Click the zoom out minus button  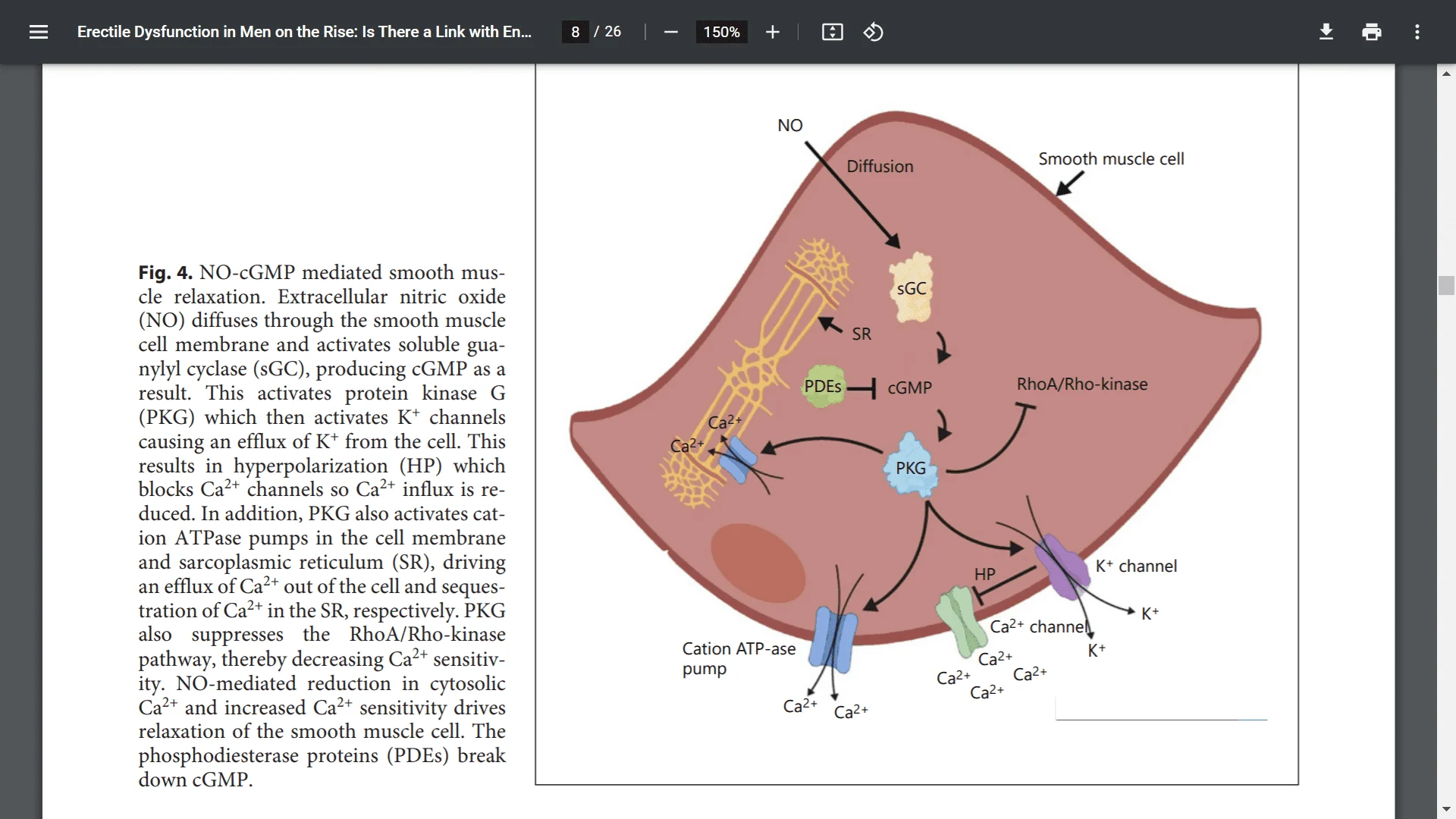670,32
